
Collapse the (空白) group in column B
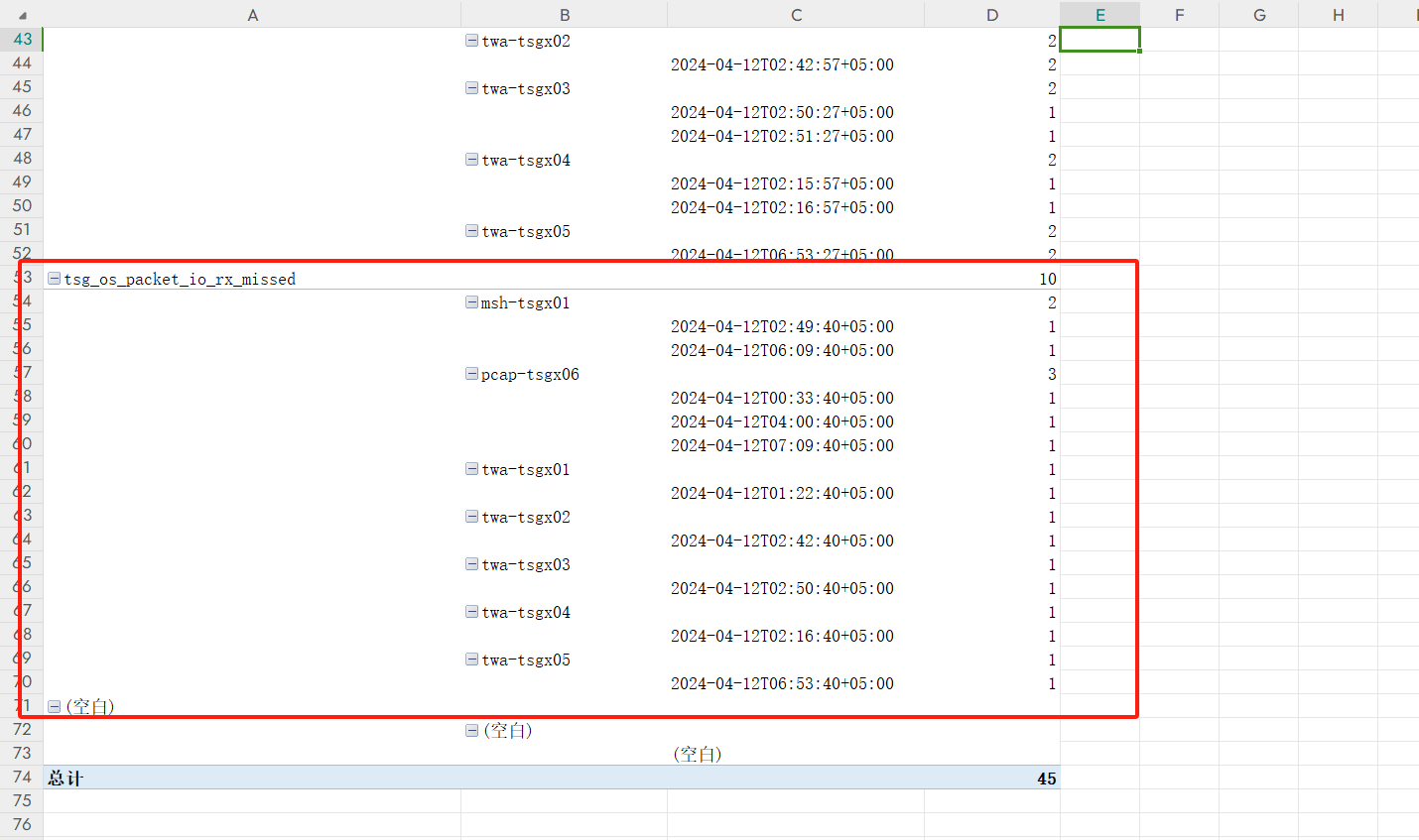click(471, 730)
